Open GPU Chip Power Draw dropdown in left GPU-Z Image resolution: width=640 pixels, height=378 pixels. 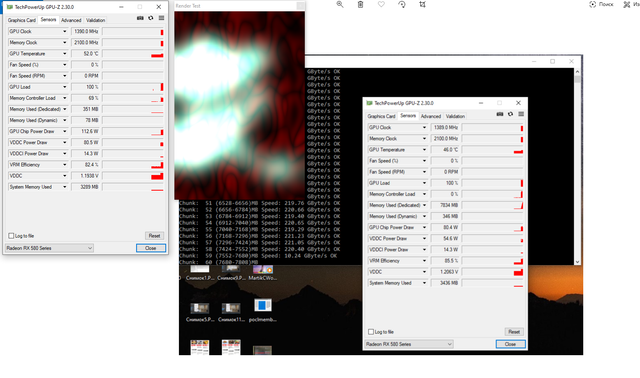[64, 131]
